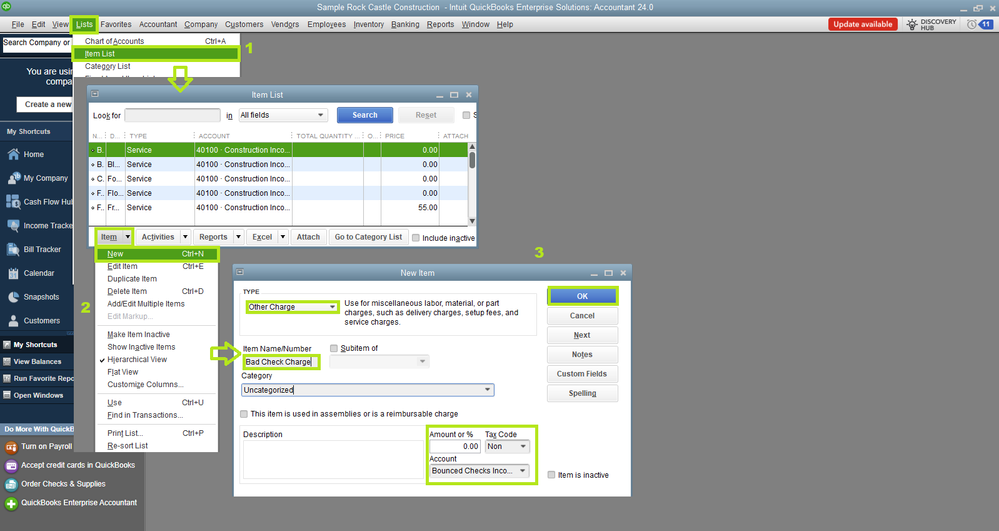Image resolution: width=999 pixels, height=531 pixels.
Task: Click the Item Name/Number field
Action: tap(281, 362)
